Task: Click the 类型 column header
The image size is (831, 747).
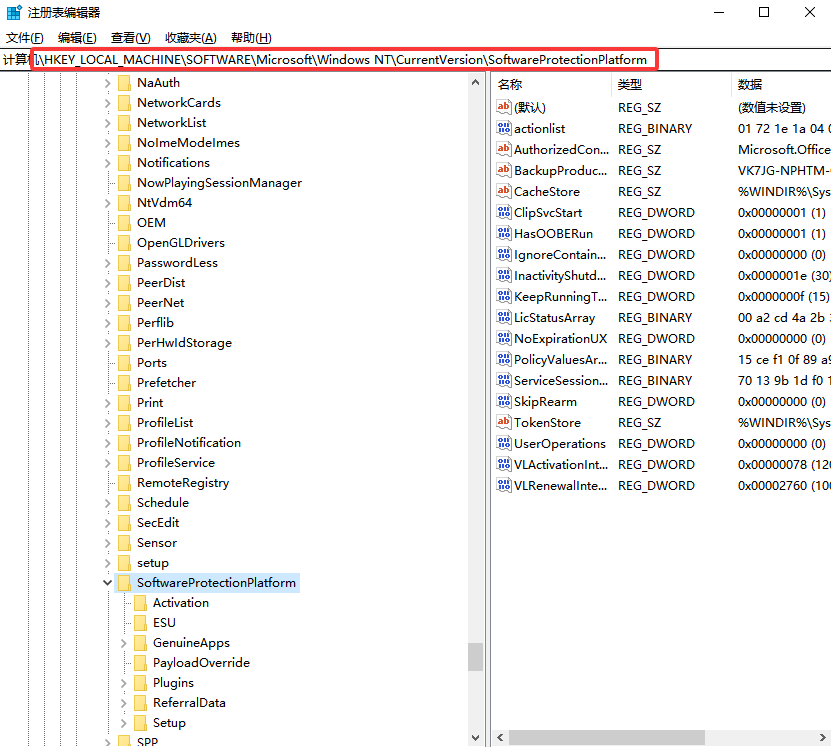Action: click(671, 84)
